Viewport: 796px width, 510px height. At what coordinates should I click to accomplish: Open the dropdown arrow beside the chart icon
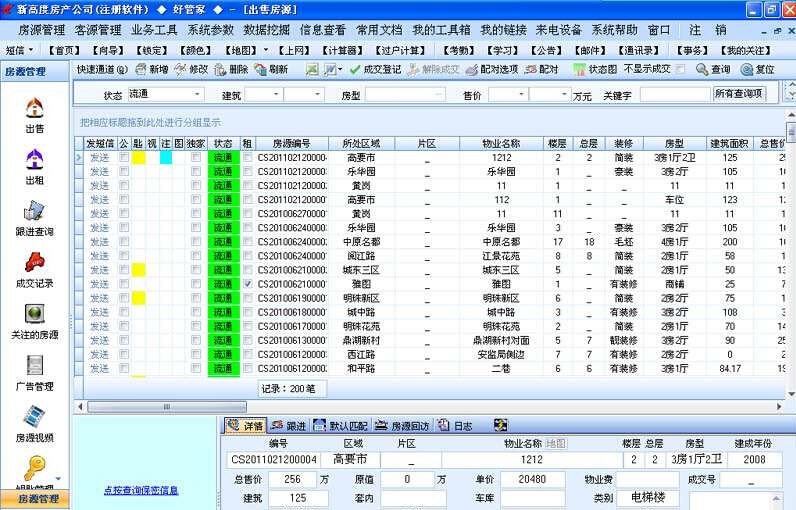[340, 69]
